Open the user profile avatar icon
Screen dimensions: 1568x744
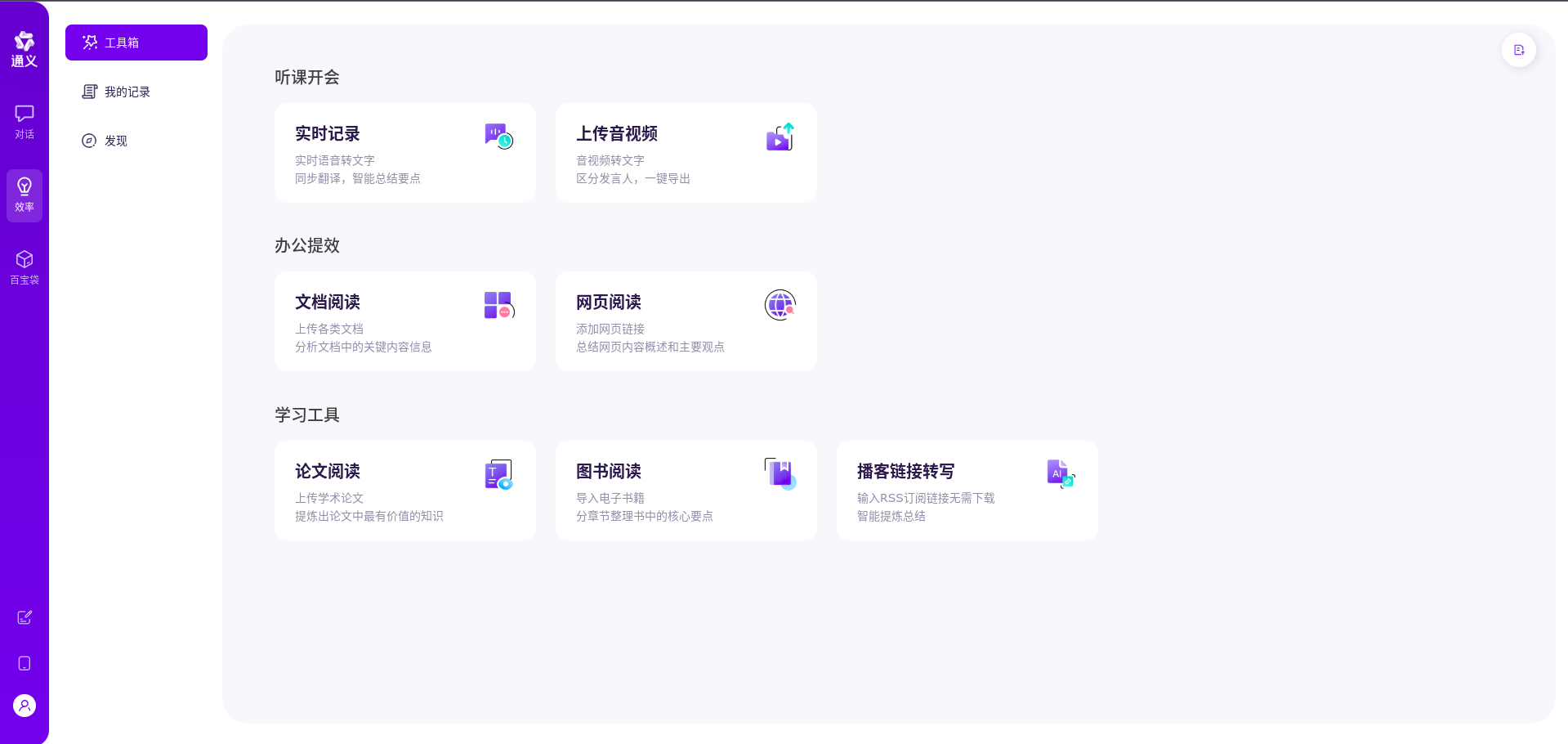25,705
